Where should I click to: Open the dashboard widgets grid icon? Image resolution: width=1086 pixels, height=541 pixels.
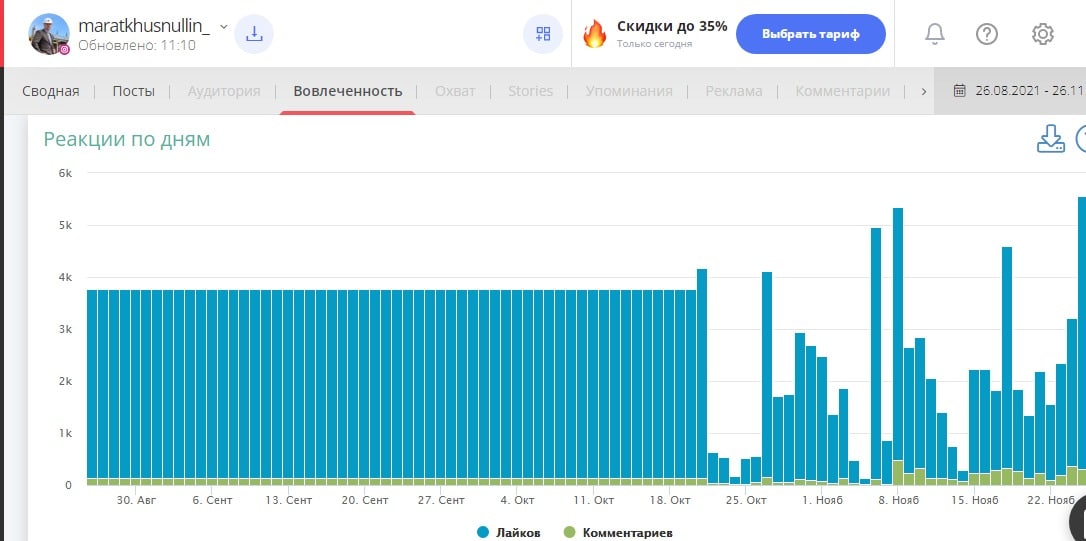click(543, 34)
